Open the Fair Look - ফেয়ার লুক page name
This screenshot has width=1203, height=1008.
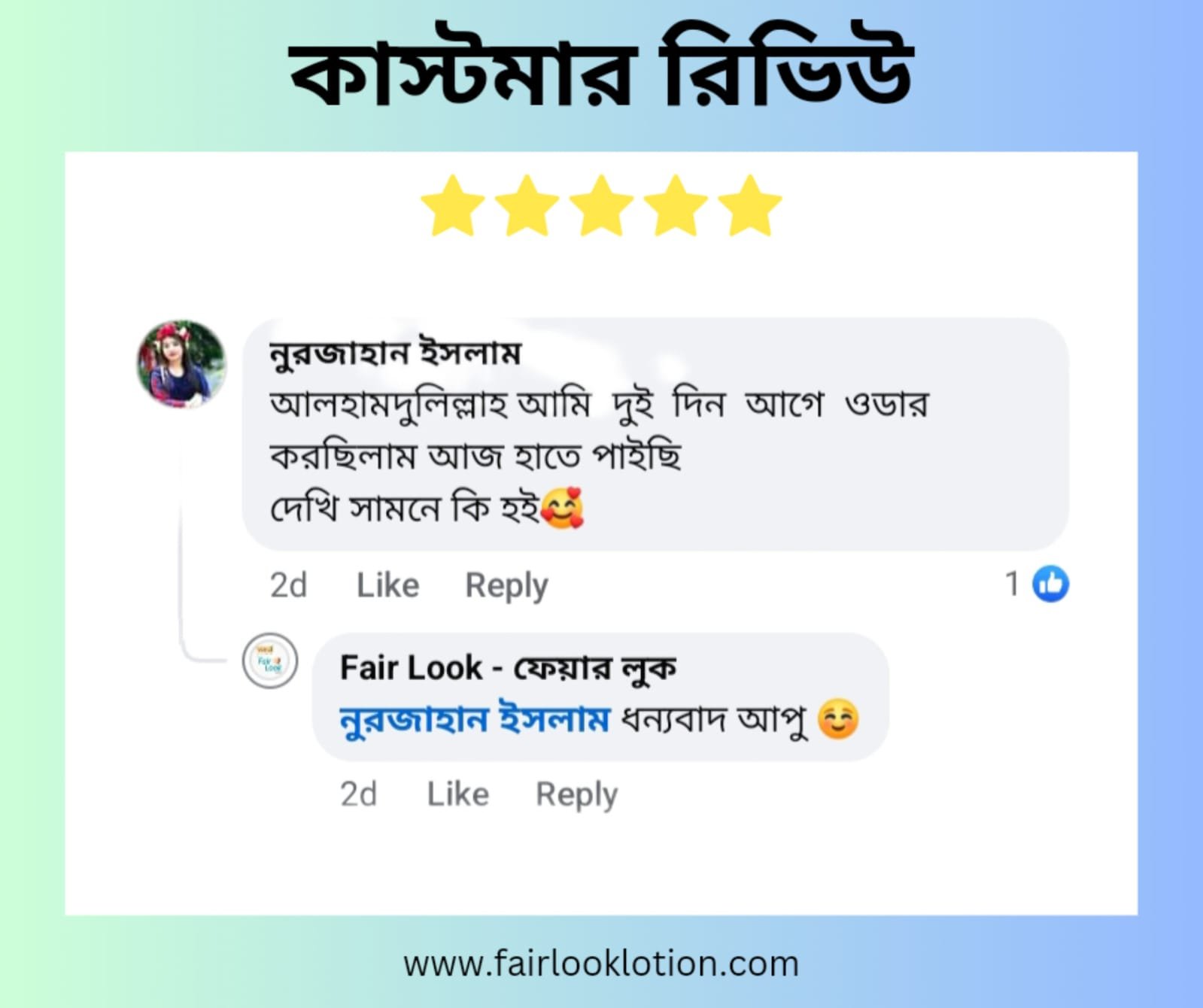508,667
